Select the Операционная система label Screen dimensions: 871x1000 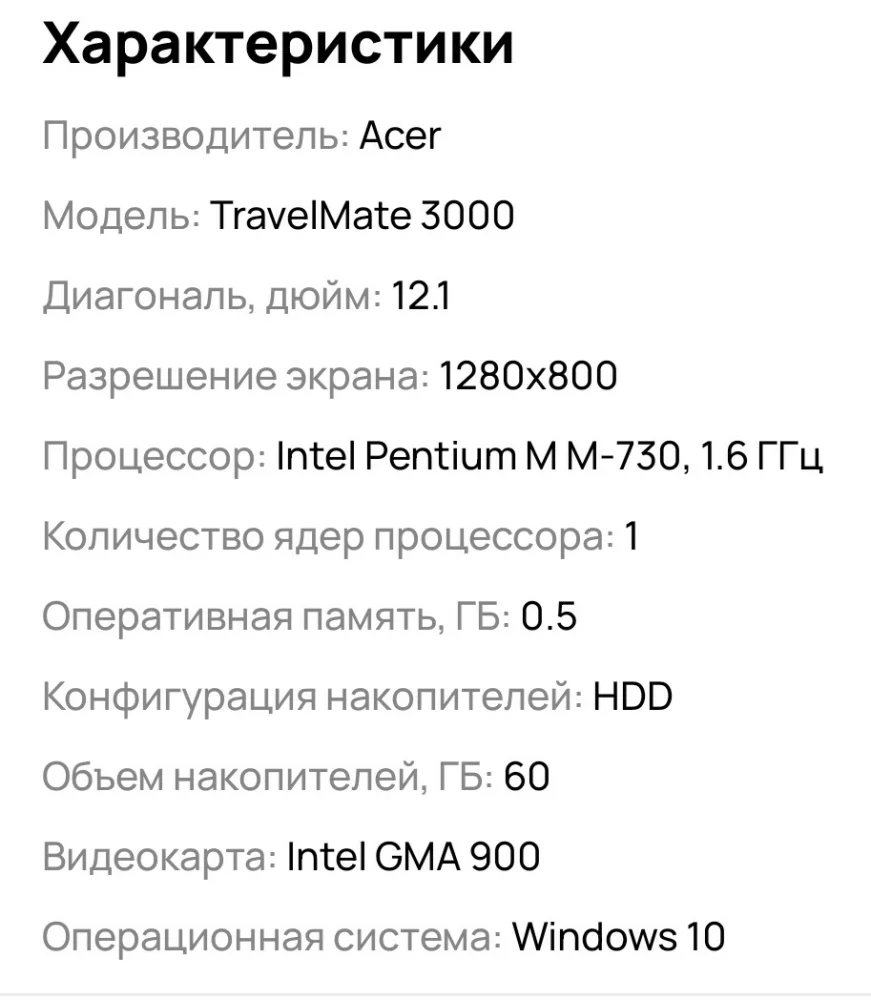271,937
